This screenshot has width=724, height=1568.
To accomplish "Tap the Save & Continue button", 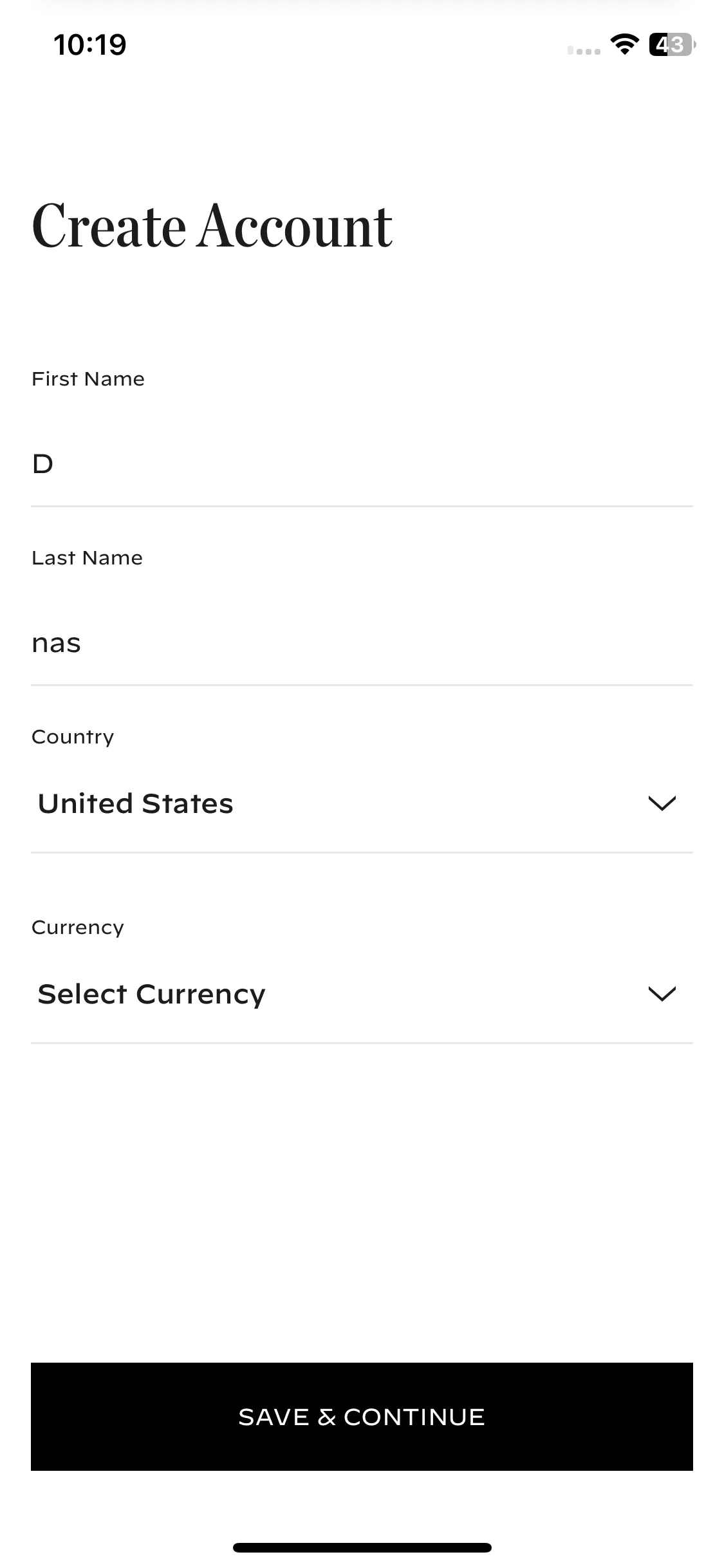I will point(362,1417).
